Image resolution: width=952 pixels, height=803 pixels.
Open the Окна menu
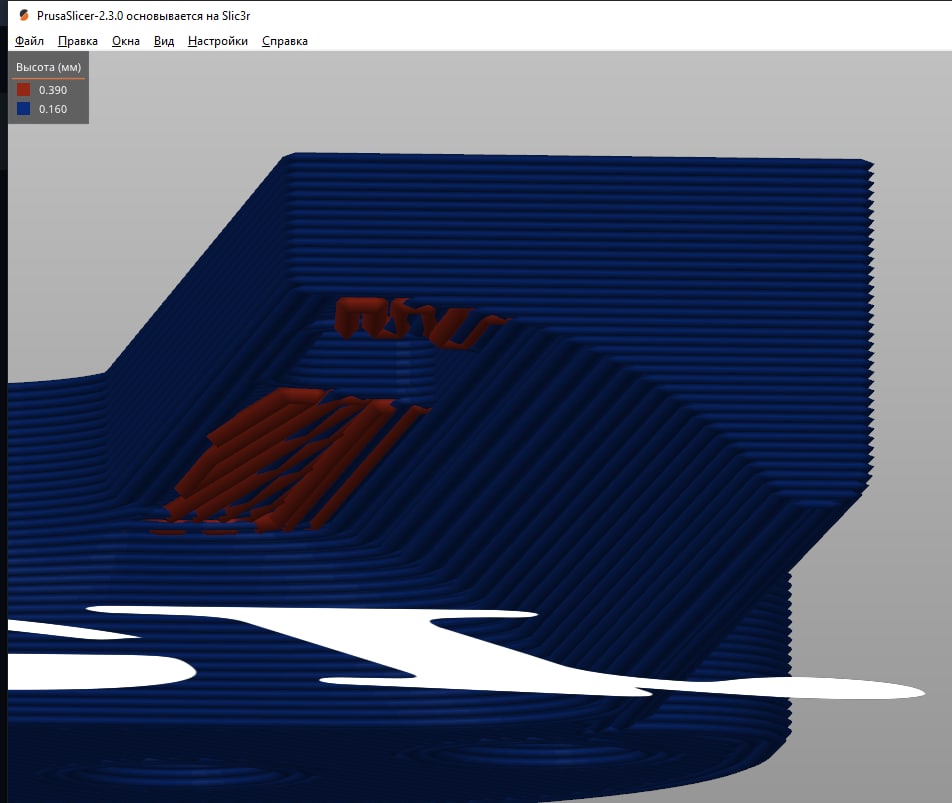126,41
